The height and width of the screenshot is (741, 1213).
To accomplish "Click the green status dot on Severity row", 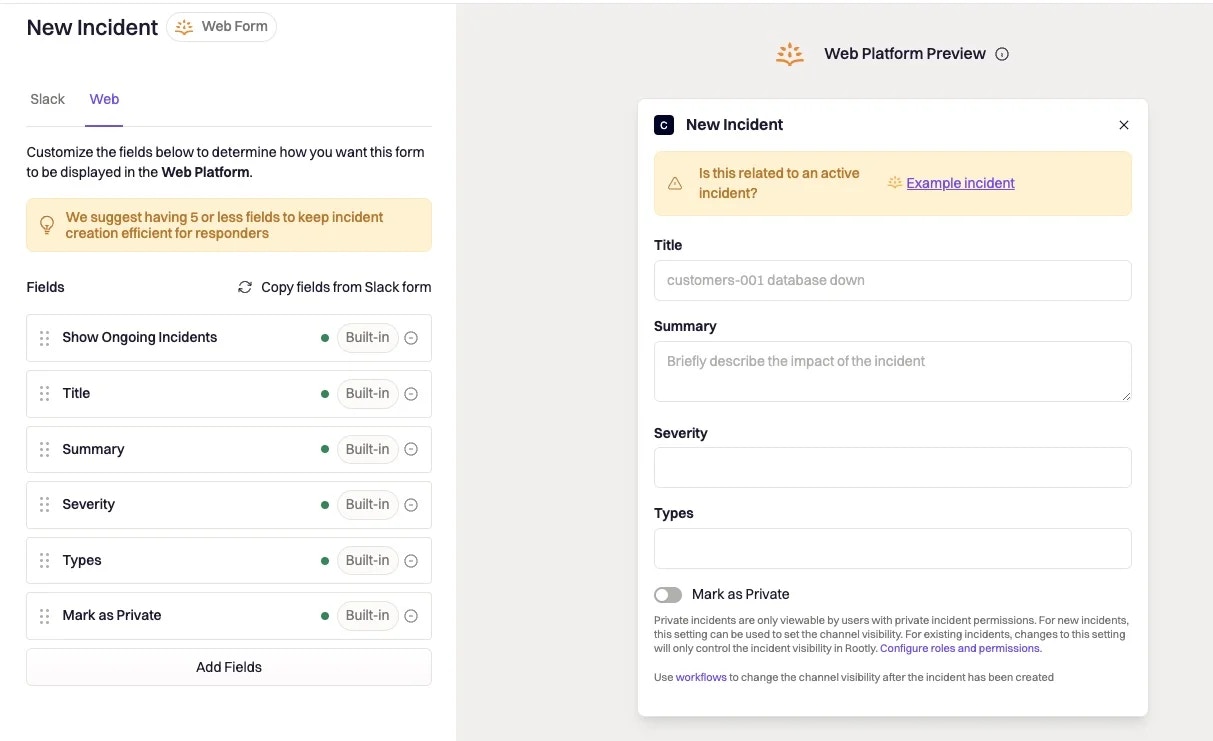I will (325, 505).
